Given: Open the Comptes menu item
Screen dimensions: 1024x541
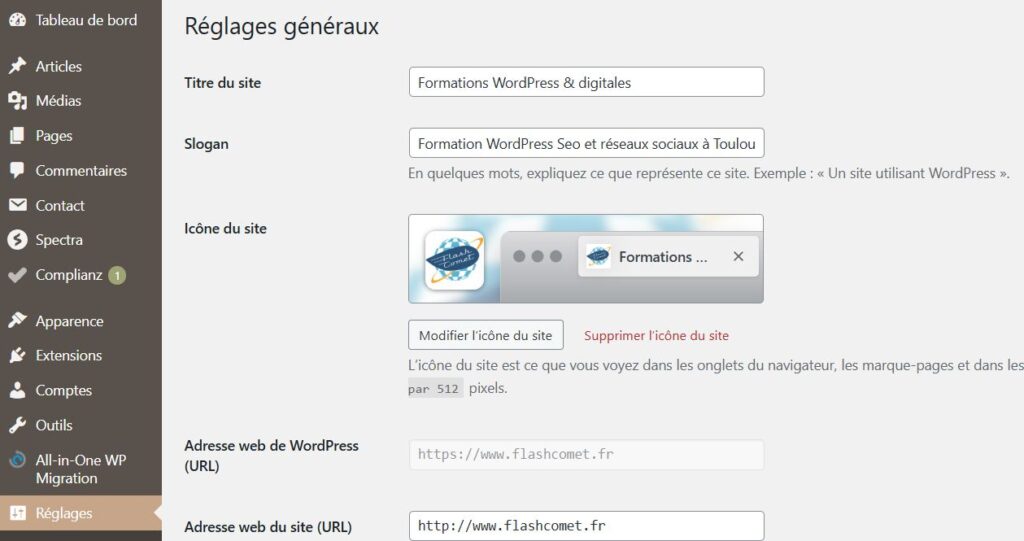Looking at the screenshot, I should [x=64, y=391].
